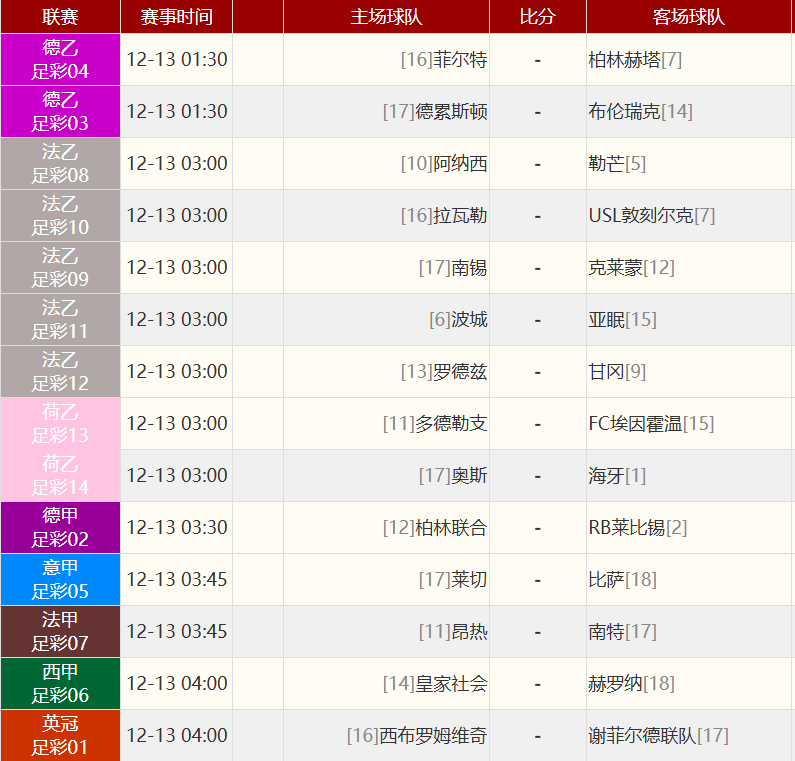Select the 德甲 足彩02 league cell

click(x=60, y=527)
